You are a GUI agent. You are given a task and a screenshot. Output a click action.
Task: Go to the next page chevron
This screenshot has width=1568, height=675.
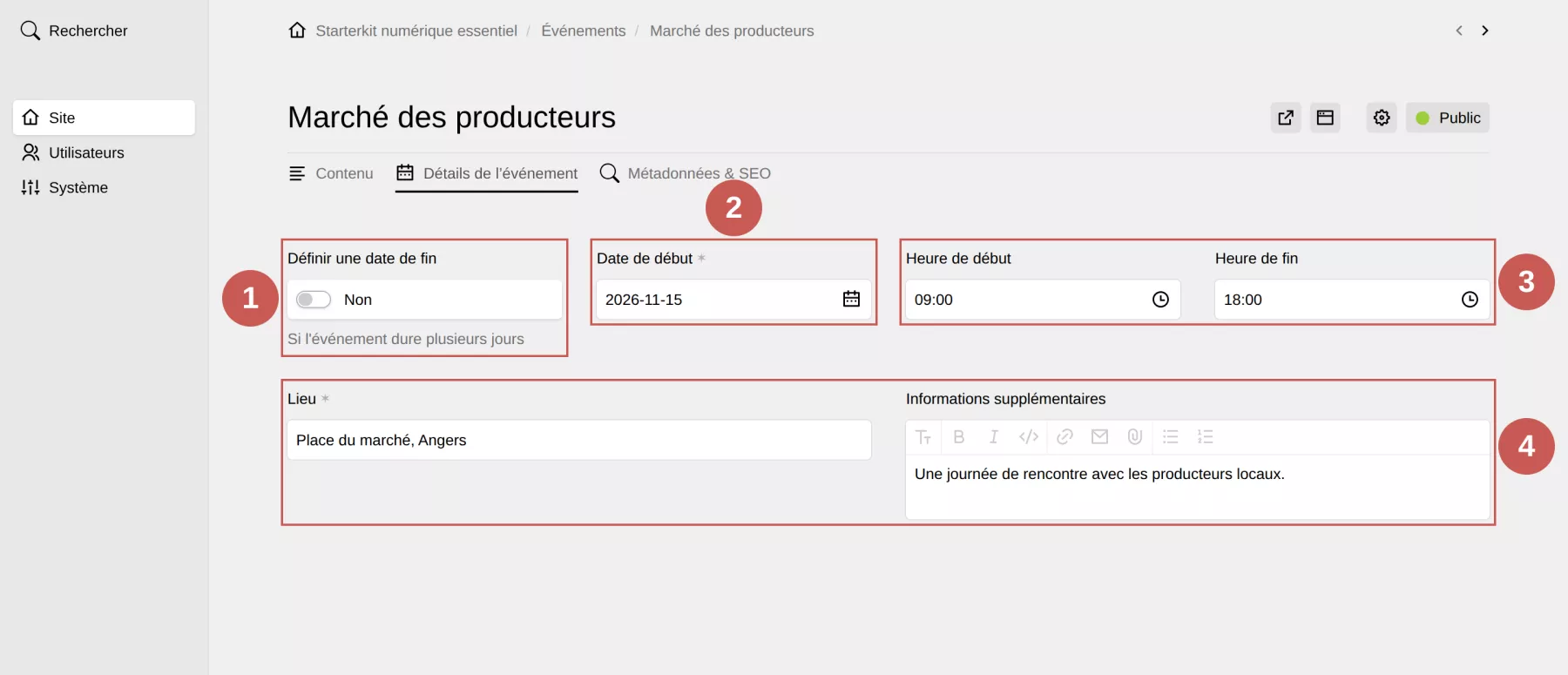(x=1485, y=30)
